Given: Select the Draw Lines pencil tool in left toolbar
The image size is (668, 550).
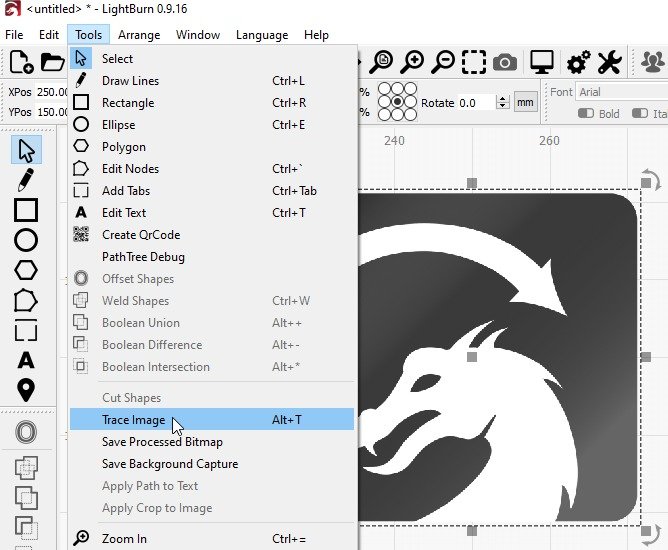Looking at the screenshot, I should click(x=26, y=179).
